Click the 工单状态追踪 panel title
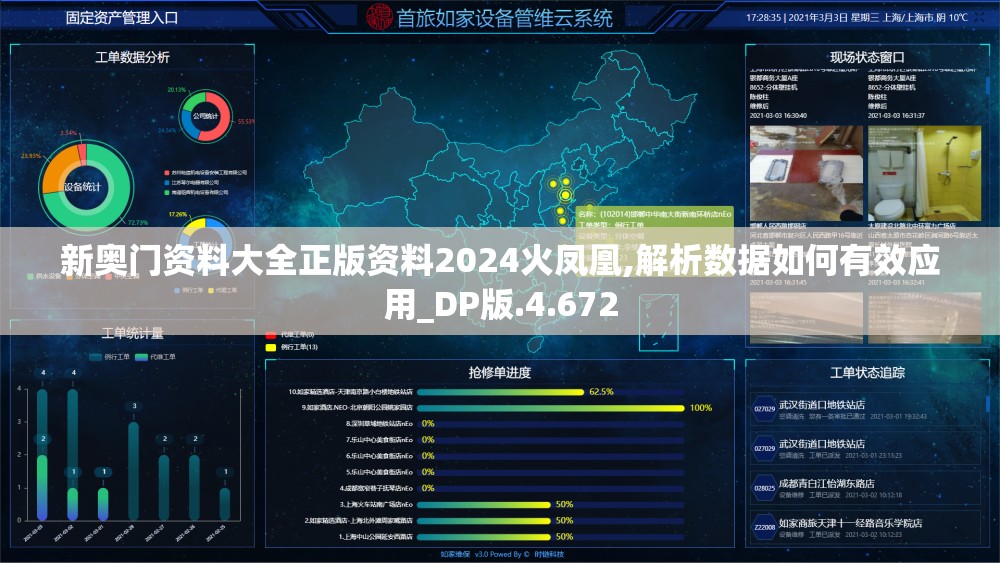The width and height of the screenshot is (1000, 563). click(867, 373)
